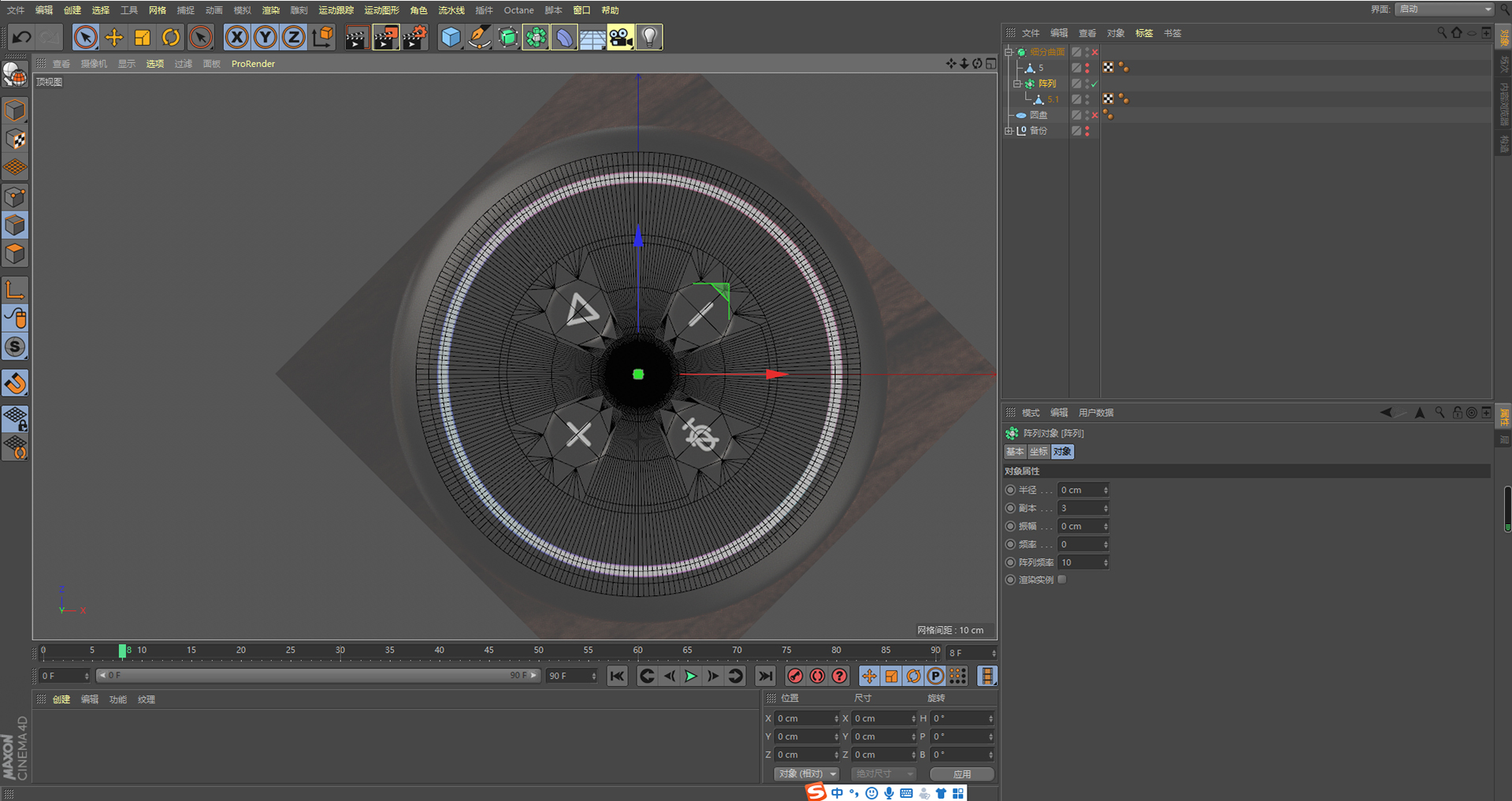This screenshot has height=801, width=1512.
Task: Collapse the 细分曲面 object tree
Action: tap(1009, 52)
